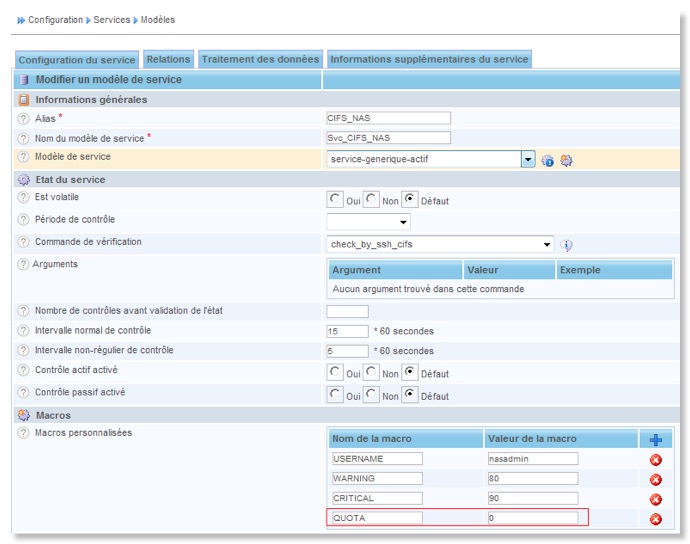Click the Intervalle normal de contrôle field

point(347,331)
